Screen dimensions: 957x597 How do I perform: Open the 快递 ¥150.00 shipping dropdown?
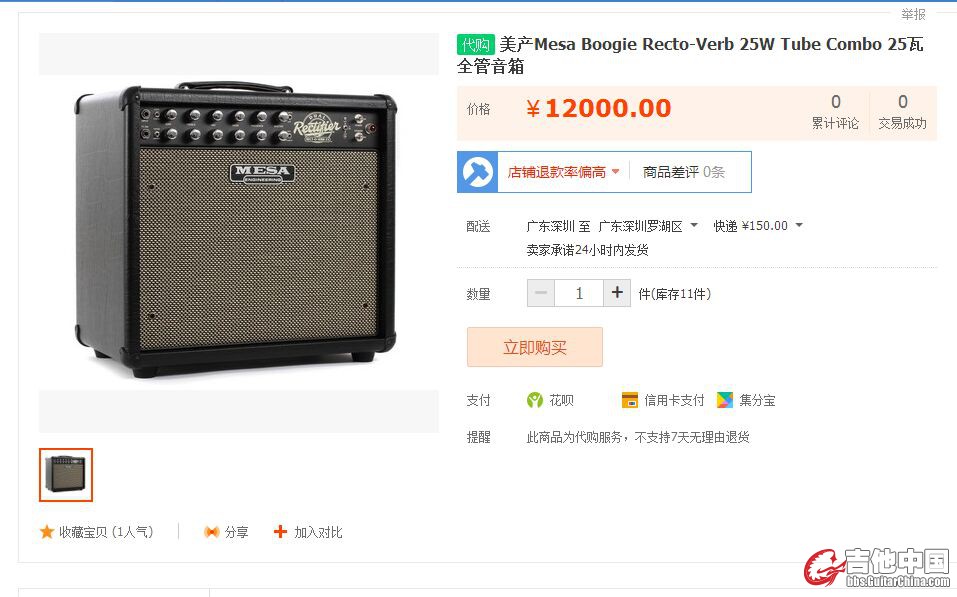click(x=799, y=226)
